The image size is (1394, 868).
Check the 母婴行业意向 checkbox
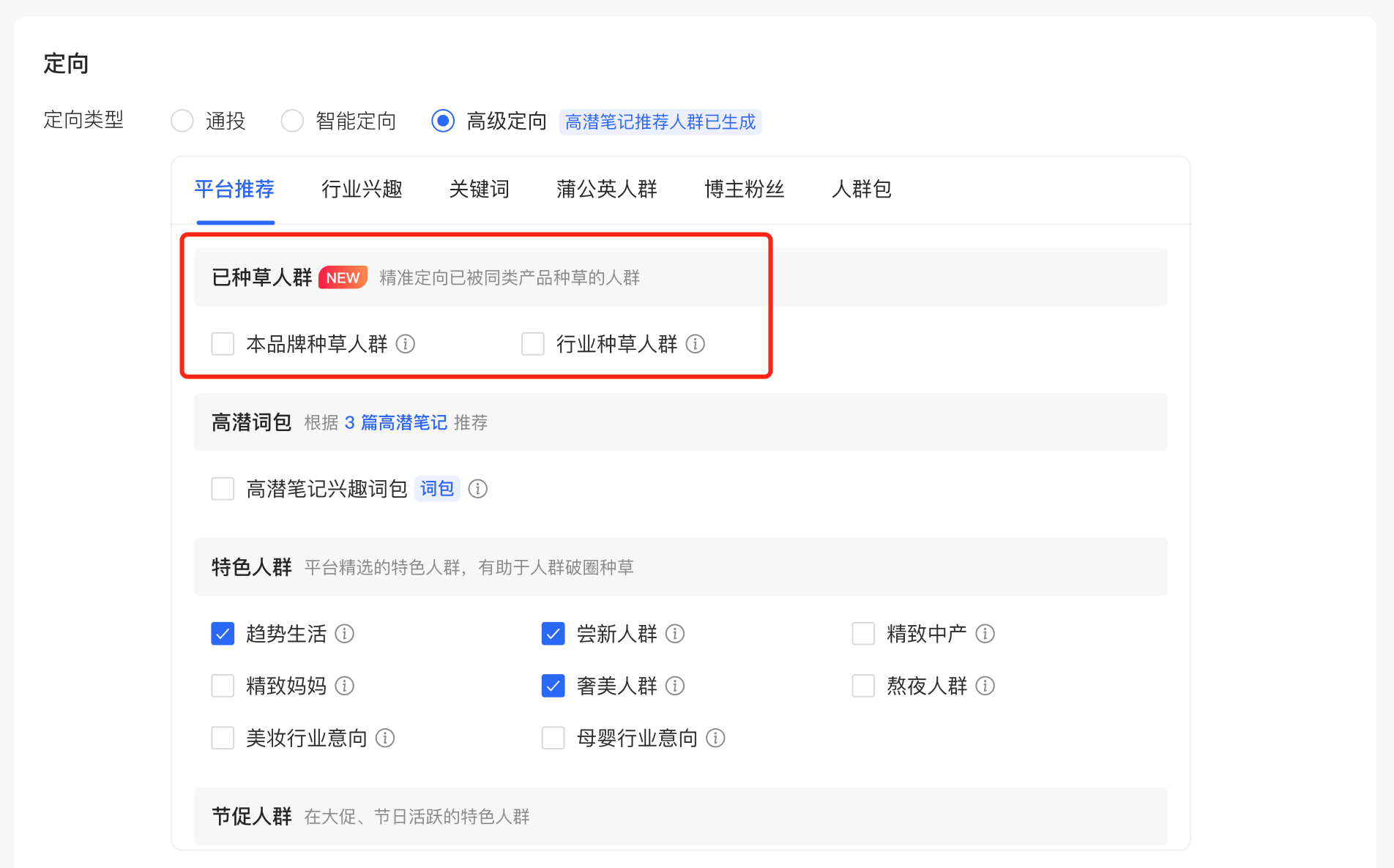click(x=553, y=738)
